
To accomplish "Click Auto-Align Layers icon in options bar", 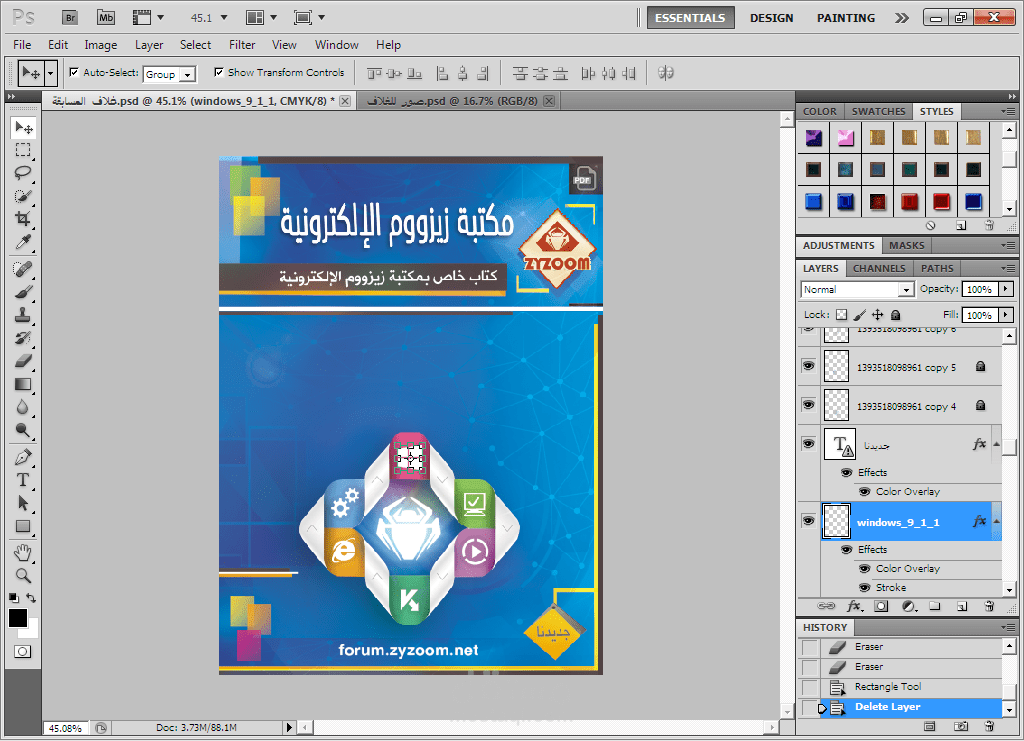I will (665, 73).
